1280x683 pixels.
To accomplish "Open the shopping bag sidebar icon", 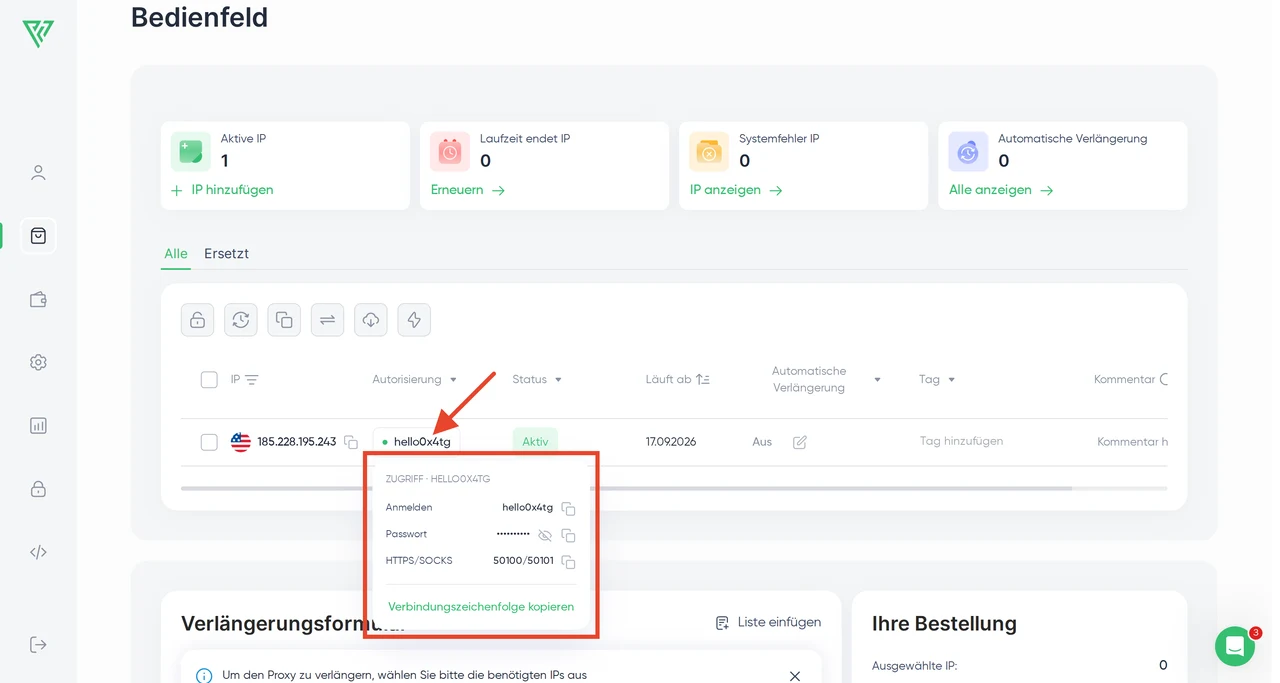I will tap(38, 236).
